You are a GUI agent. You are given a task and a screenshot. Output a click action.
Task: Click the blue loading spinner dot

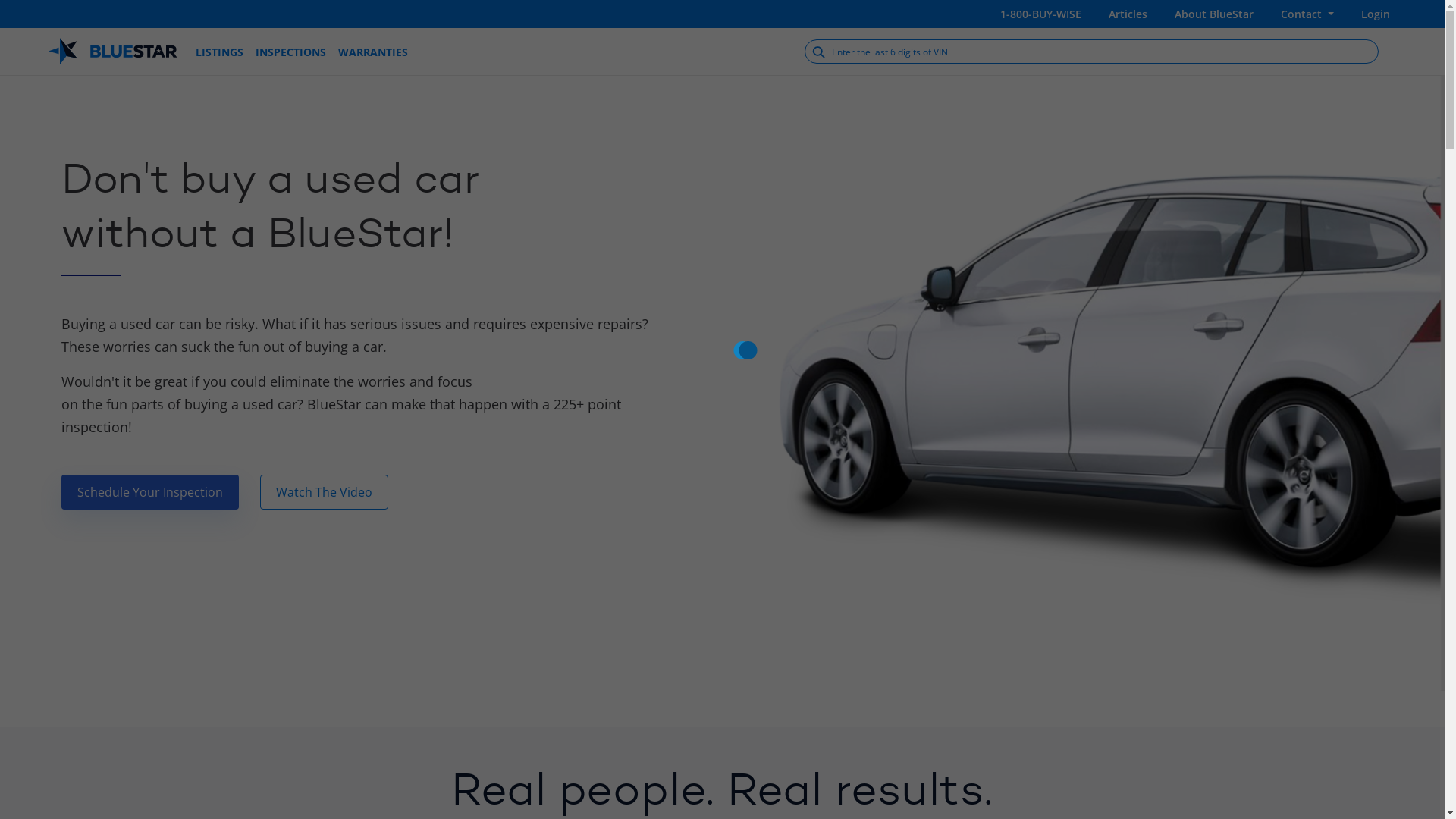(746, 350)
